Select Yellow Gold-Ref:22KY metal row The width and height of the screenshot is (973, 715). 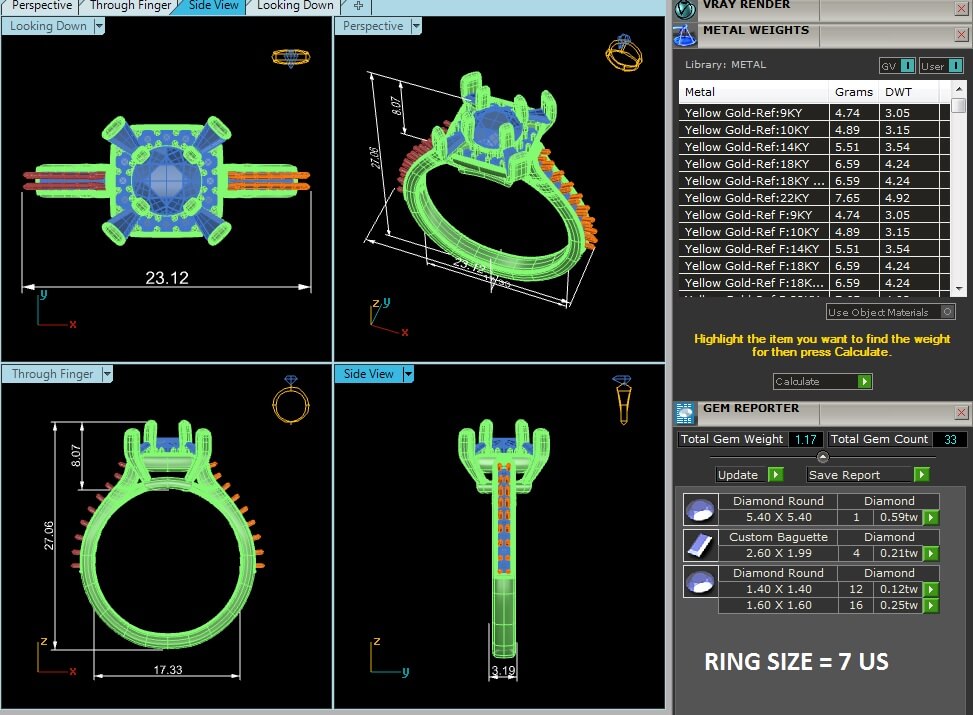(x=755, y=198)
